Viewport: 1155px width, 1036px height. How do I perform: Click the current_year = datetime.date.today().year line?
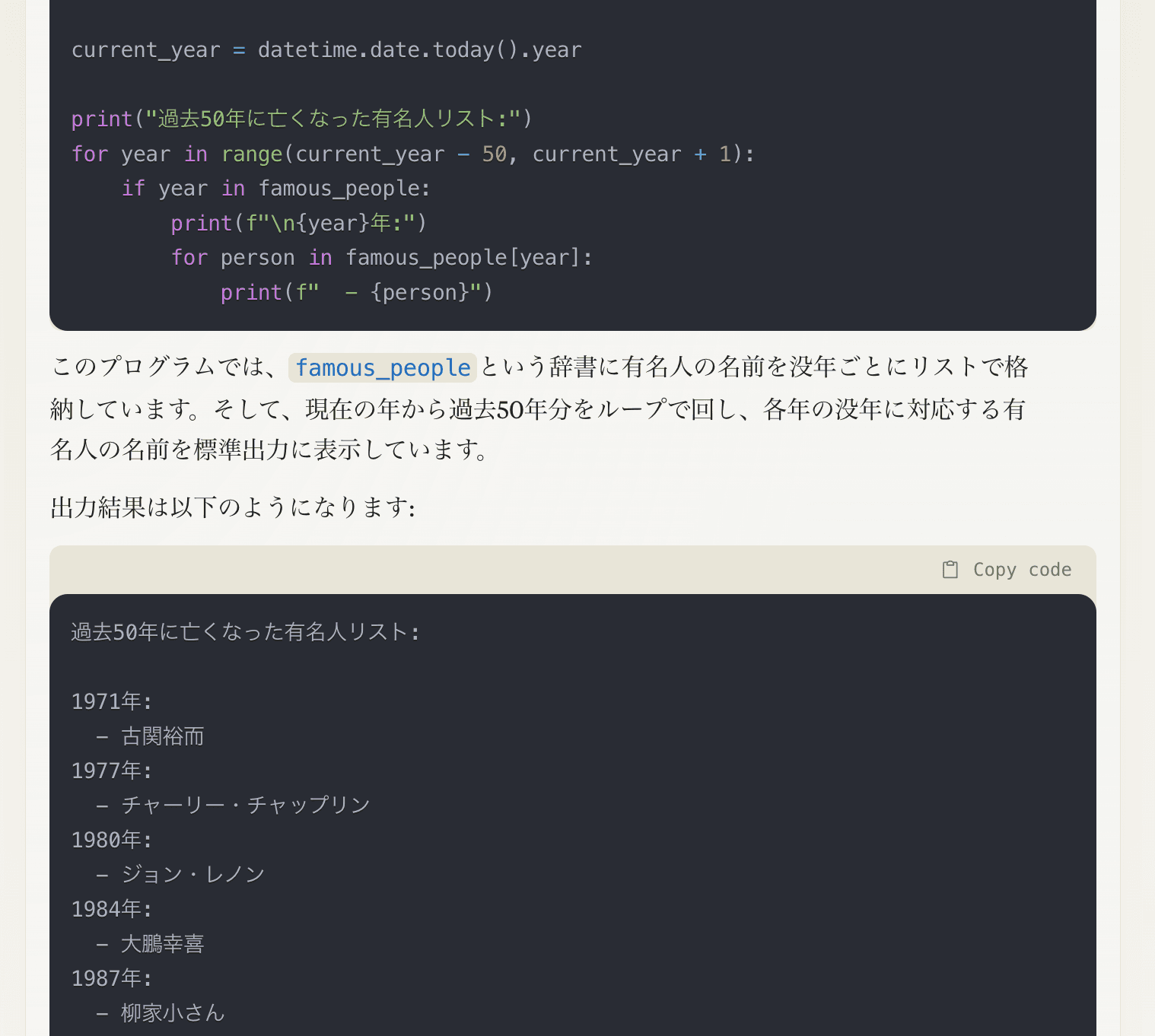326,50
